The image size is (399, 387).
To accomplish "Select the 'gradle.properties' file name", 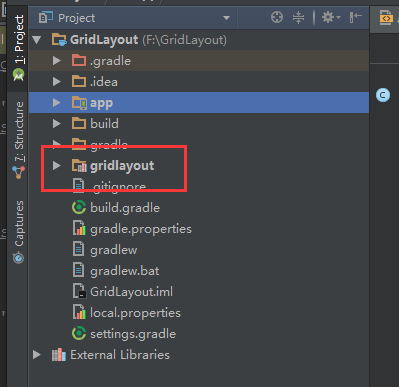I will (x=141, y=229).
